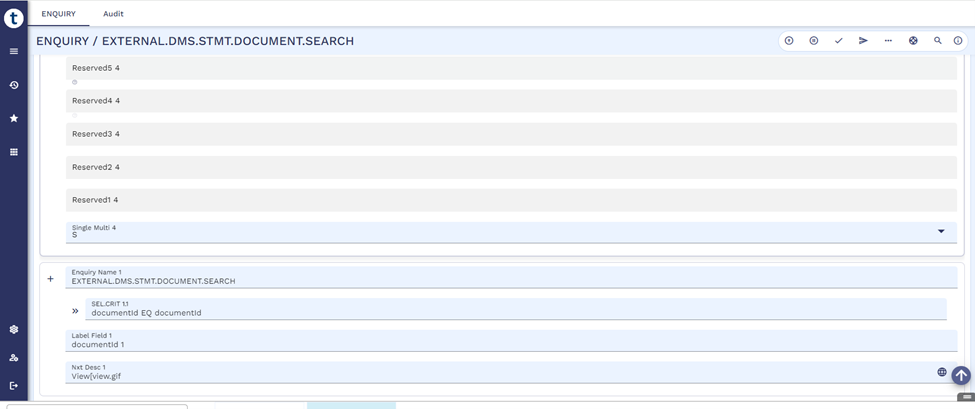Open the Single Multi 4 dropdown arrow

coord(941,231)
